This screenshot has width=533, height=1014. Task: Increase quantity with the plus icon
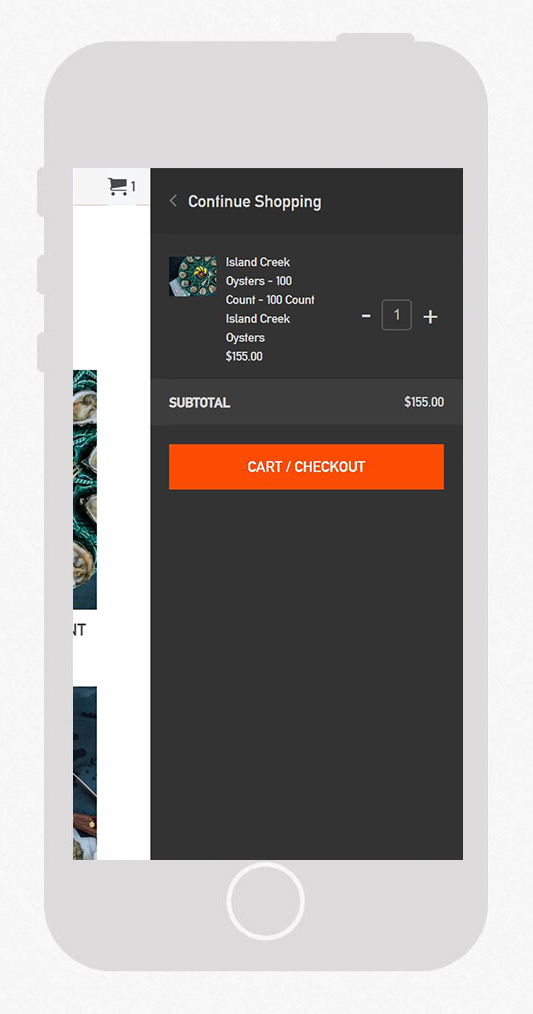coord(430,316)
